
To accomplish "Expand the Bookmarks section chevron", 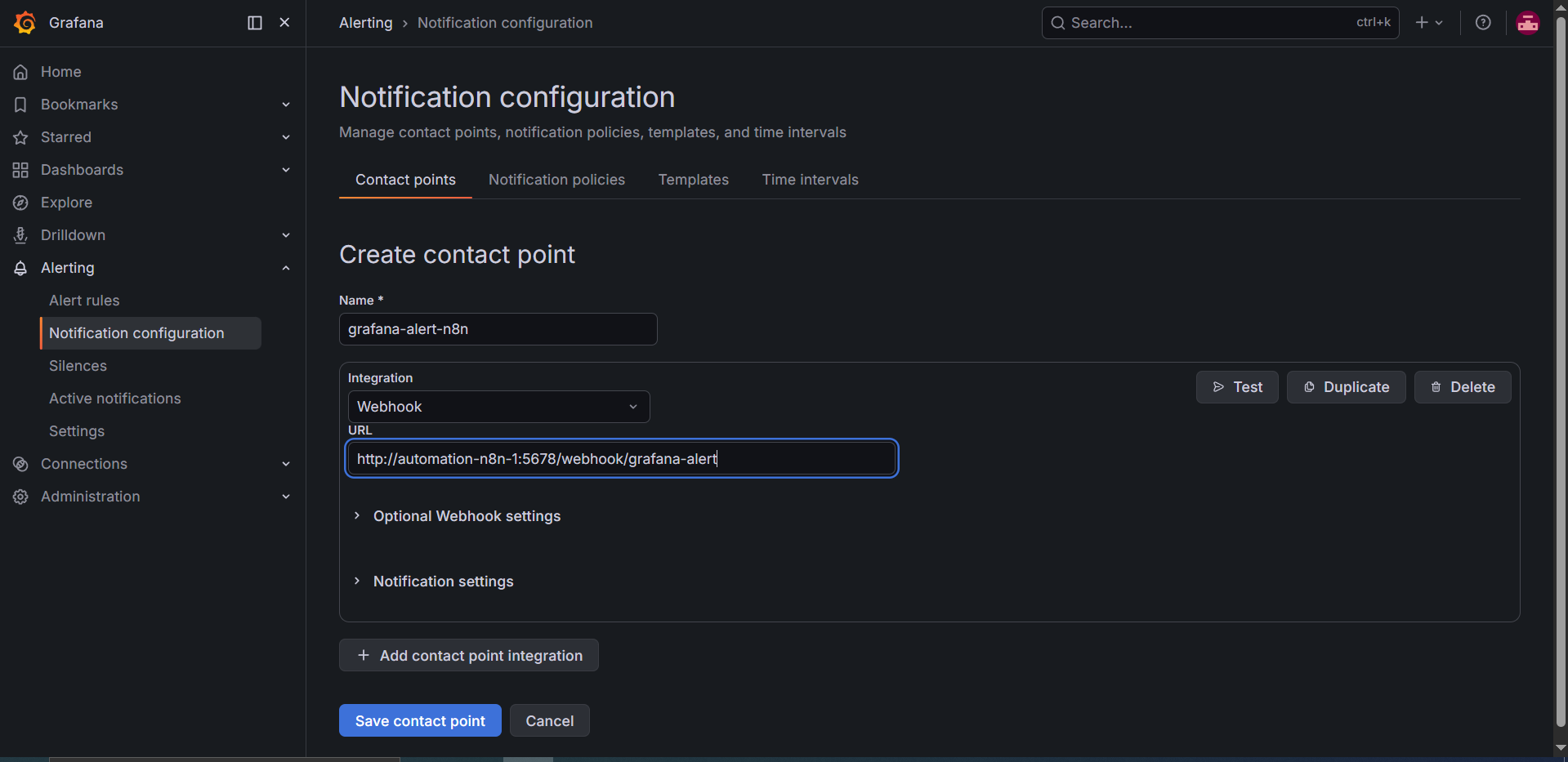I will tap(286, 105).
